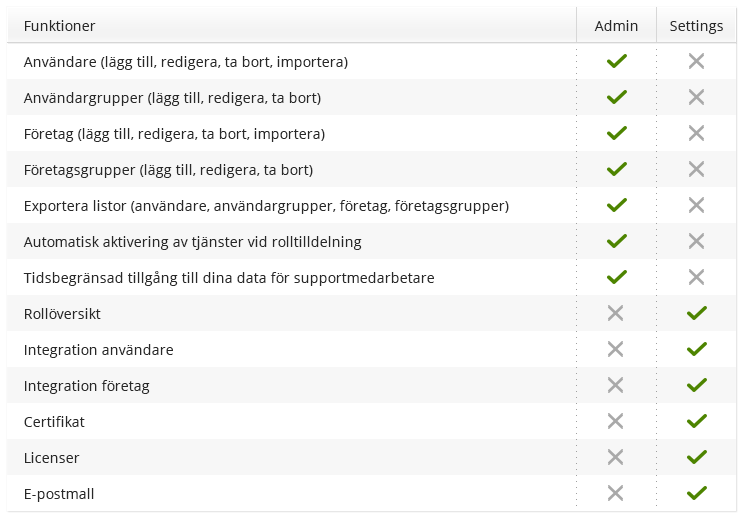Click Admin checkmark for Användargrupper row
742x517 pixels.
click(x=617, y=98)
